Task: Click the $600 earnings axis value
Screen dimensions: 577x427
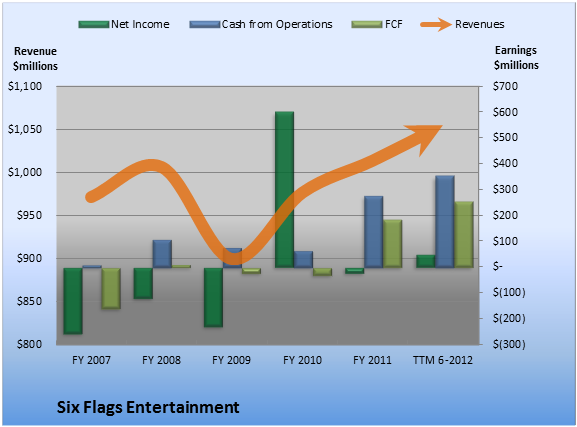Action: pyautogui.click(x=505, y=112)
